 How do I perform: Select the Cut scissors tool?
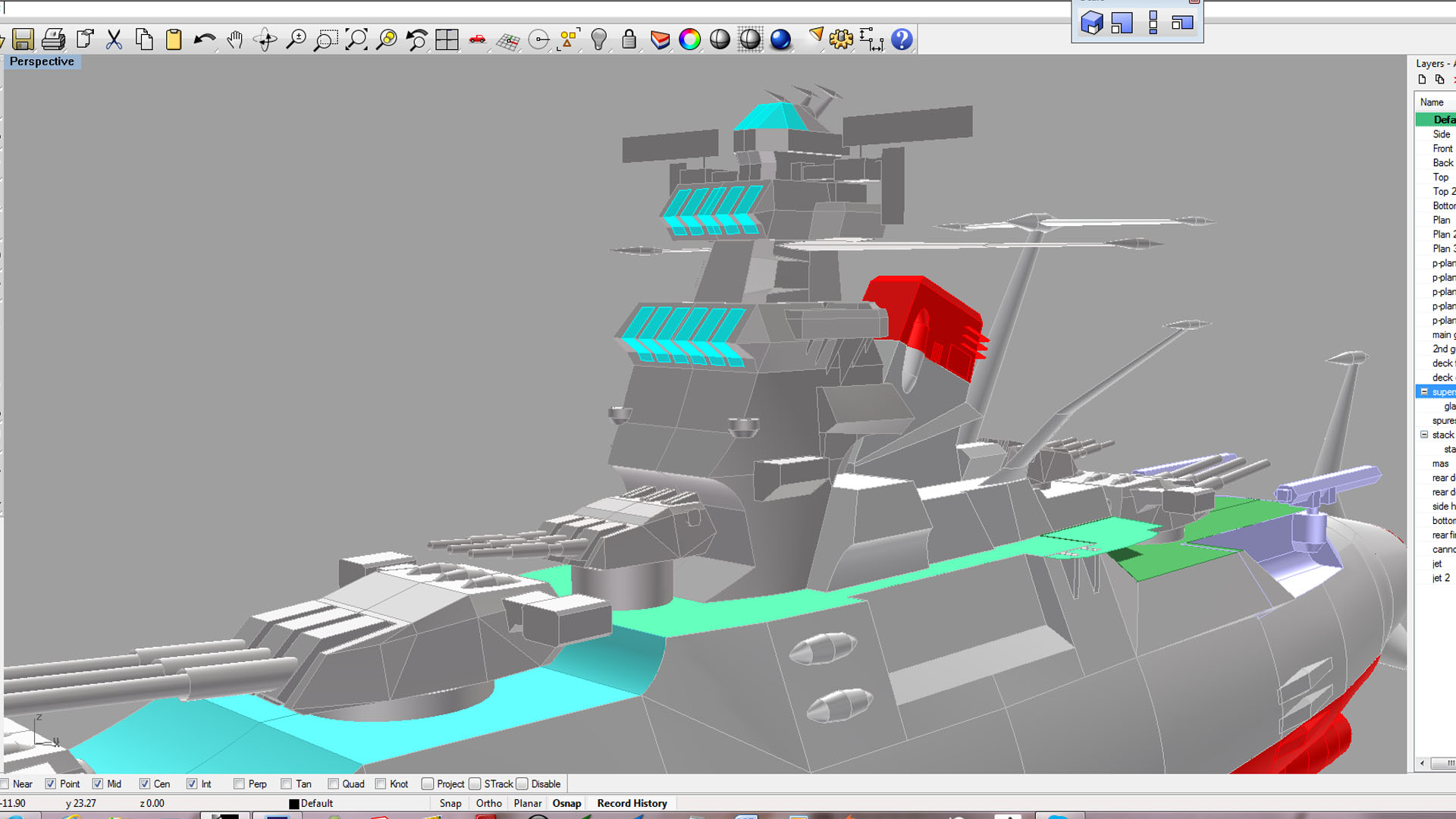115,39
